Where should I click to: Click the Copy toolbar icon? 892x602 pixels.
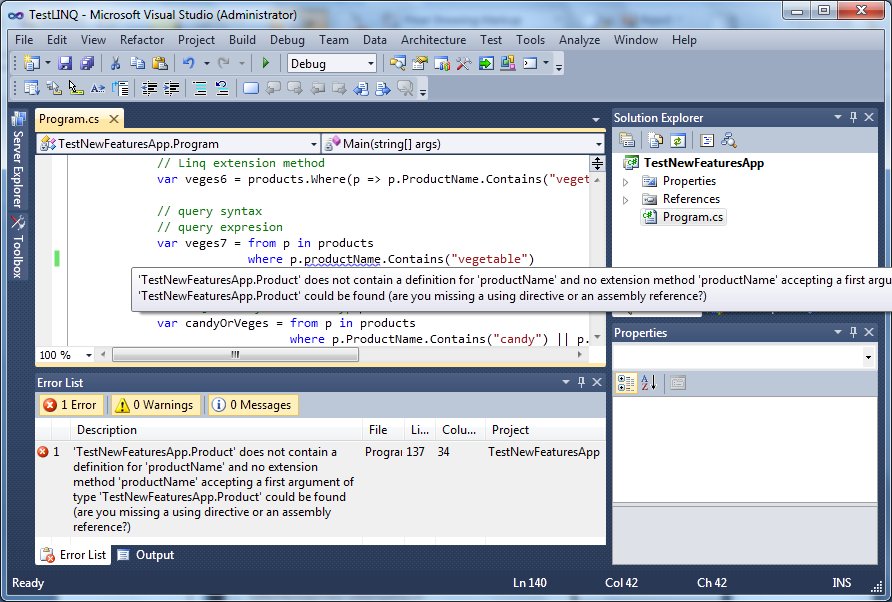pyautogui.click(x=137, y=63)
